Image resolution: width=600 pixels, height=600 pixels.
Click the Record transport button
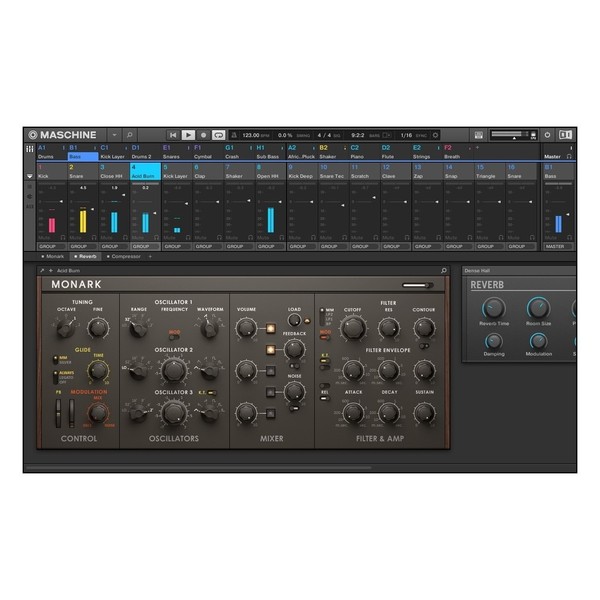point(203,135)
